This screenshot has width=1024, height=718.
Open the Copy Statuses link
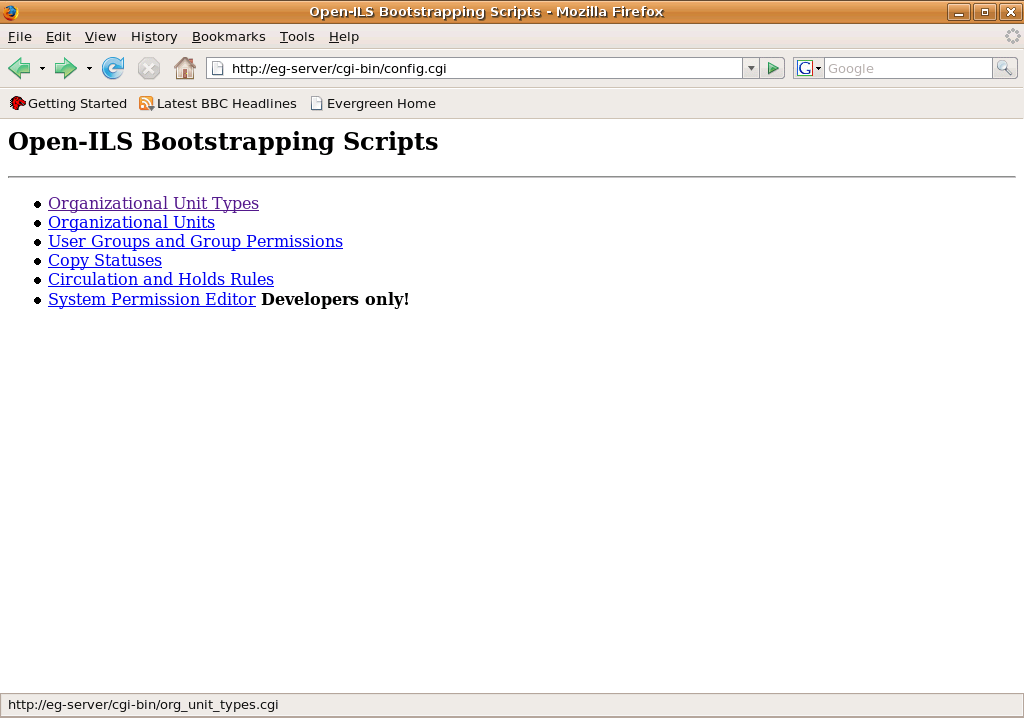point(105,260)
